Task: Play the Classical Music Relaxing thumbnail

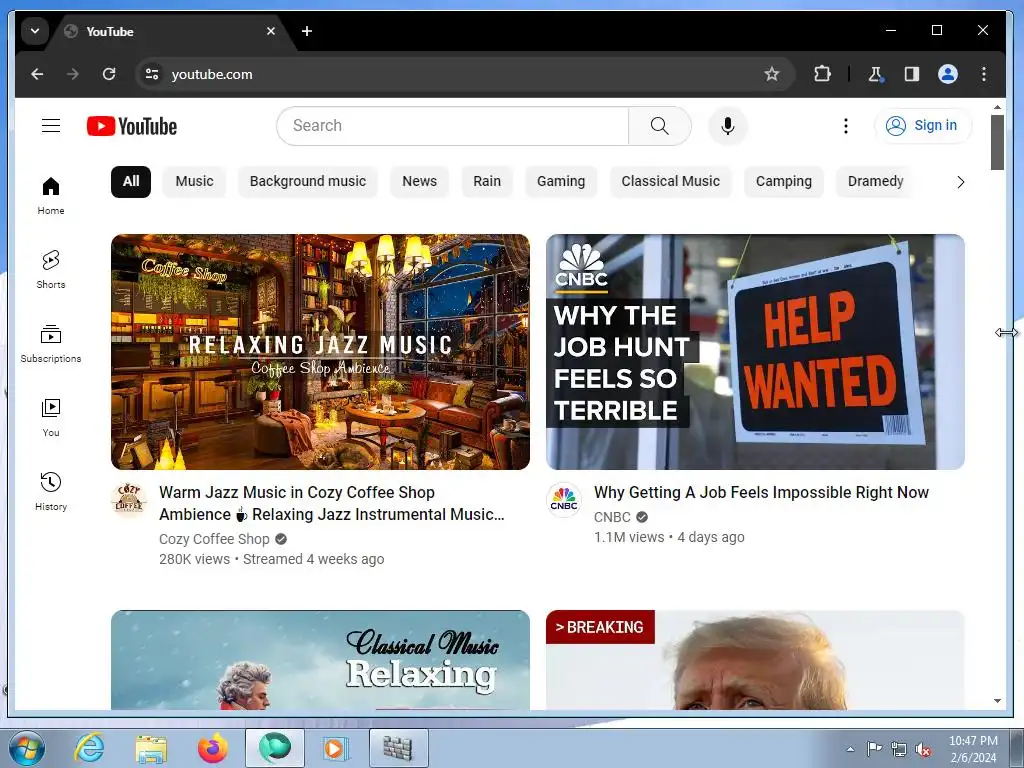Action: pyautogui.click(x=320, y=660)
